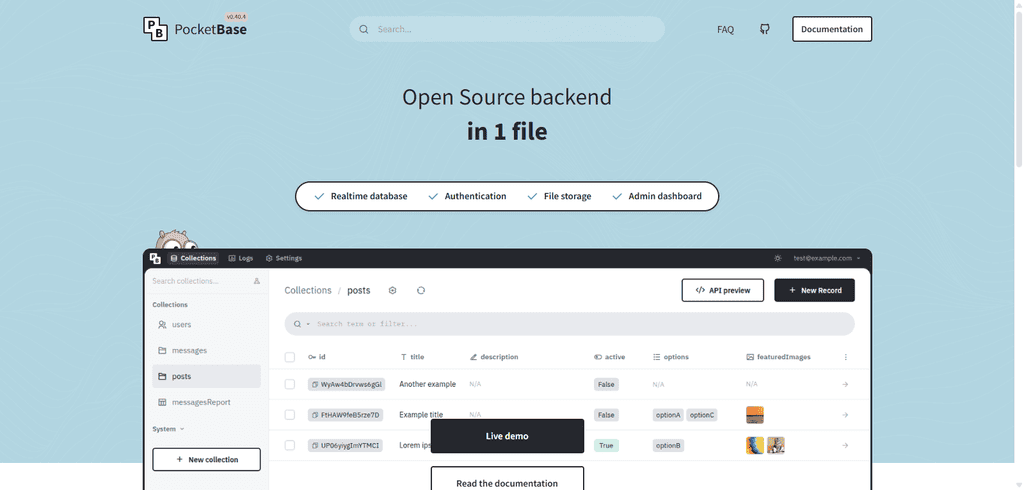Click the True active badge
Viewport: 1024px width, 490px height.
pyautogui.click(x=606, y=446)
